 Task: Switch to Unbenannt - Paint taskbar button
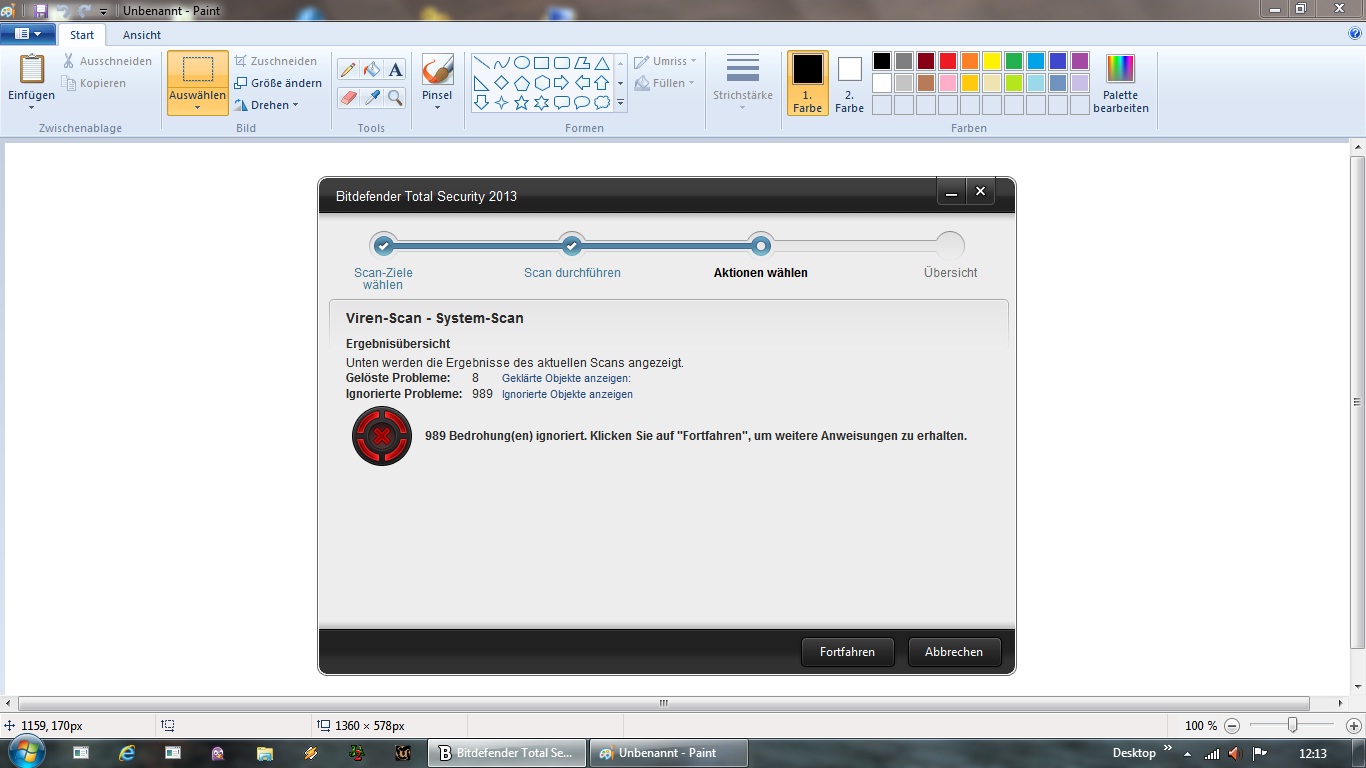[x=668, y=753]
